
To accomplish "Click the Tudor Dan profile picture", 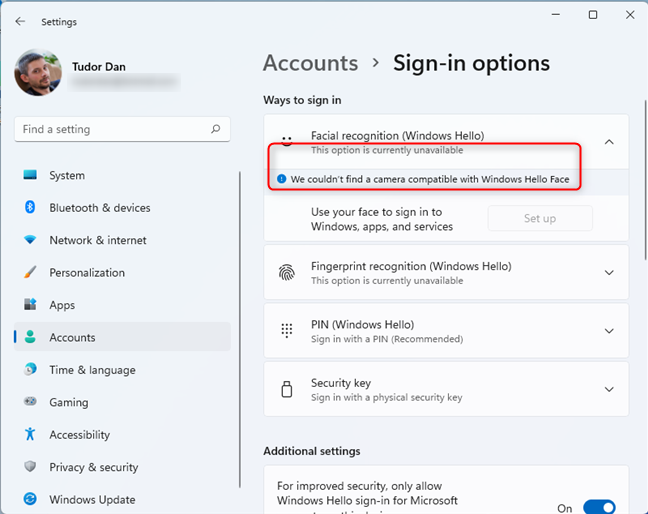I will click(x=38, y=72).
